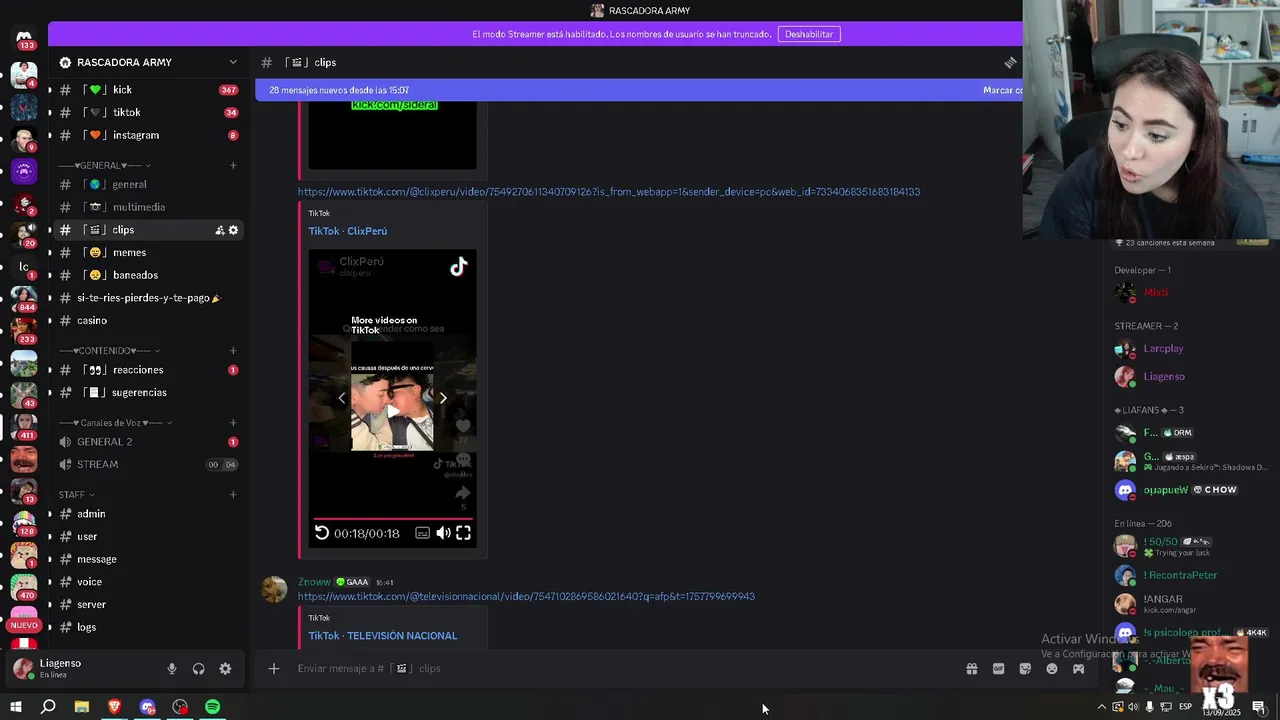
Task: Collapse the STAFF category
Action: (x=77, y=495)
